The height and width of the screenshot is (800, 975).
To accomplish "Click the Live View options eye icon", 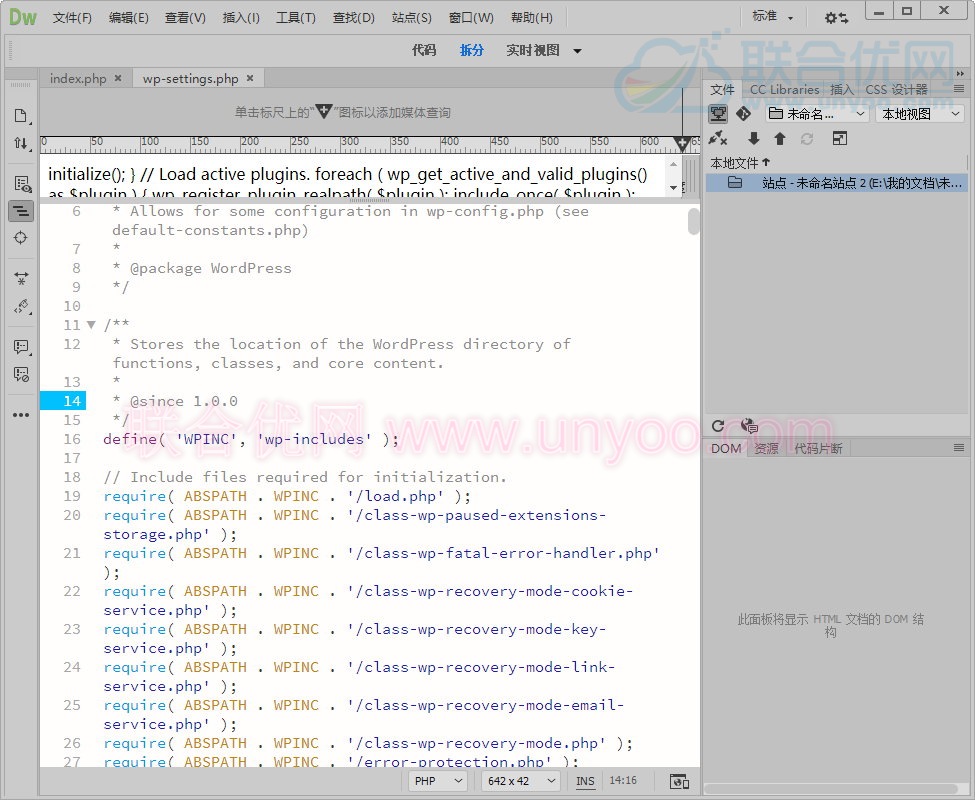I will click(22, 184).
